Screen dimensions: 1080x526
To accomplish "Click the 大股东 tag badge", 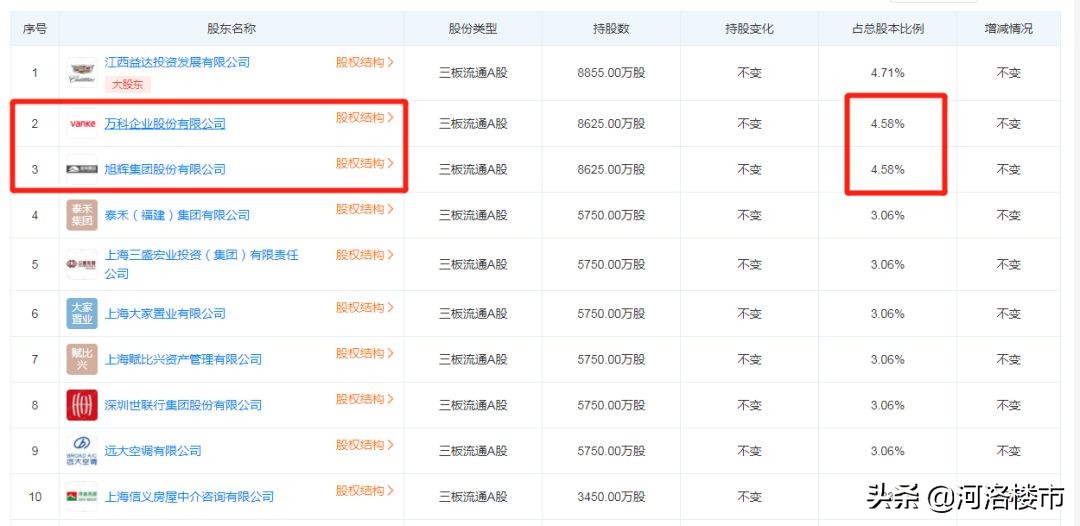I will 127,84.
